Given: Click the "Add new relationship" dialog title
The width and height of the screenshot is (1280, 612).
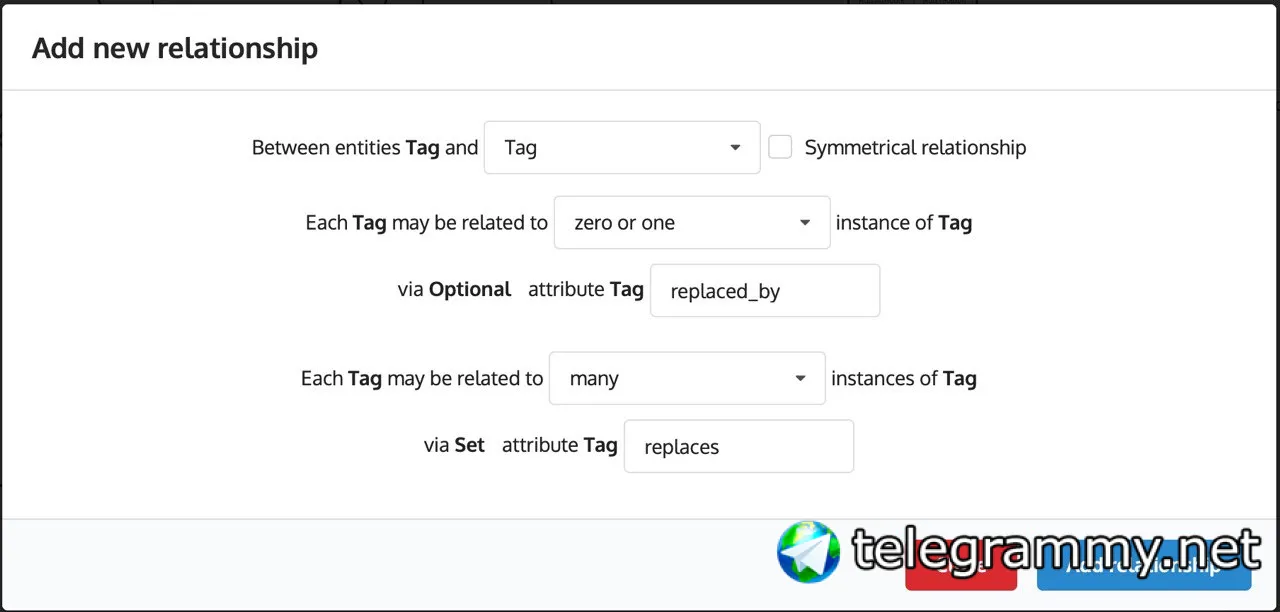Looking at the screenshot, I should pyautogui.click(x=175, y=48).
